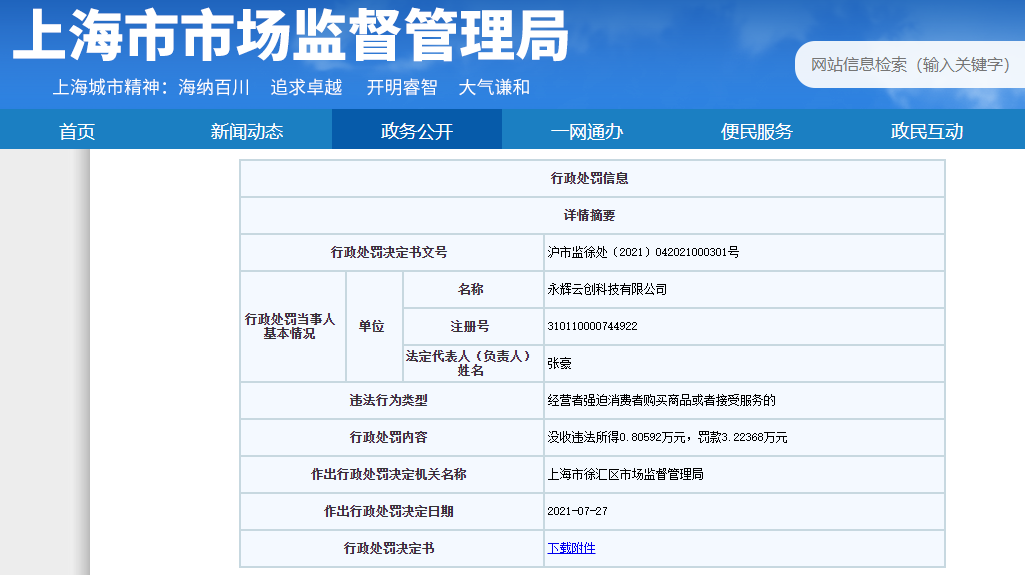Image resolution: width=1025 pixels, height=575 pixels.
Task: Select company name 永辉云创科技有限公司
Action: pos(607,289)
